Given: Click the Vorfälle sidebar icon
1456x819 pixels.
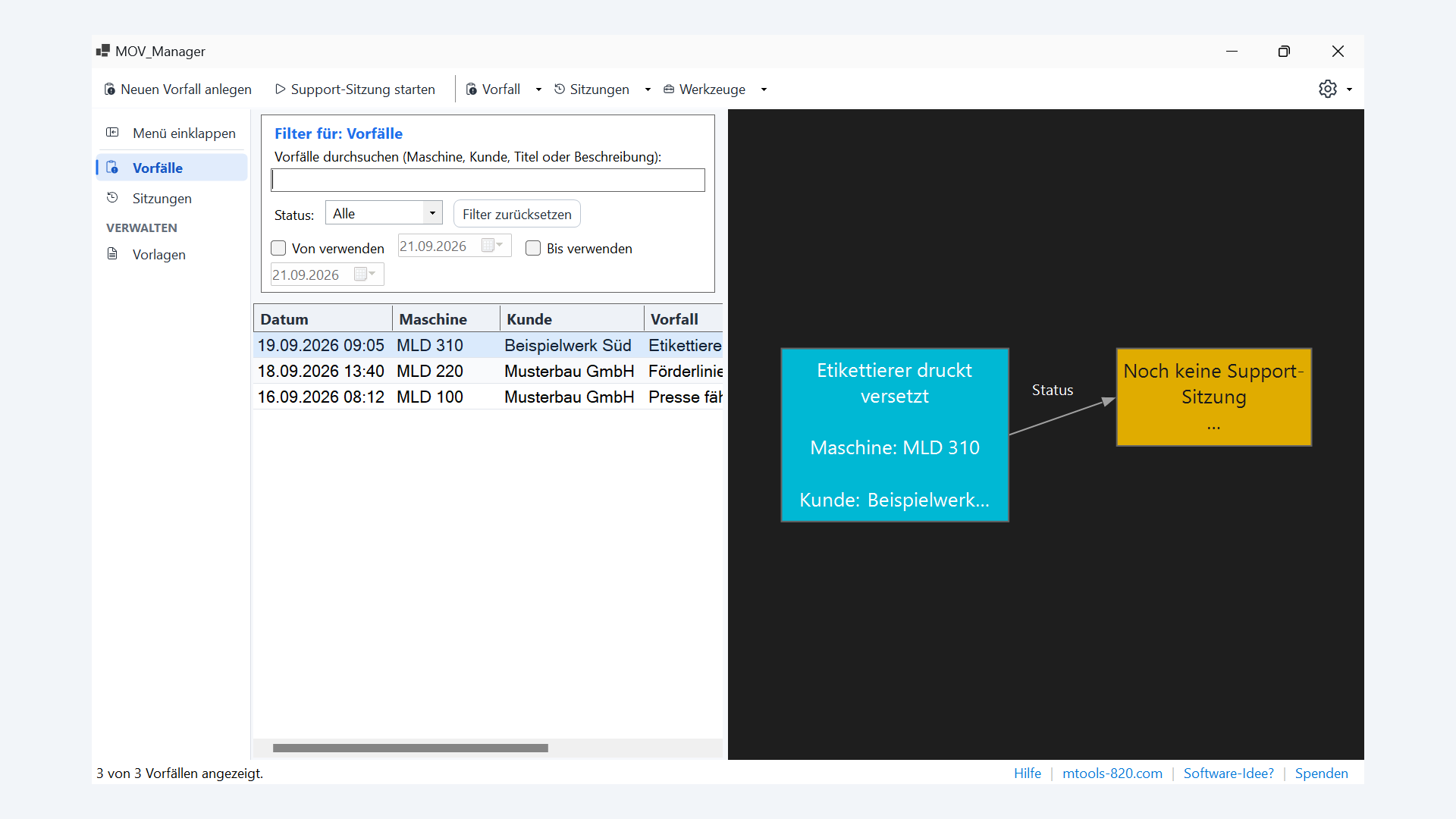Looking at the screenshot, I should click(112, 168).
